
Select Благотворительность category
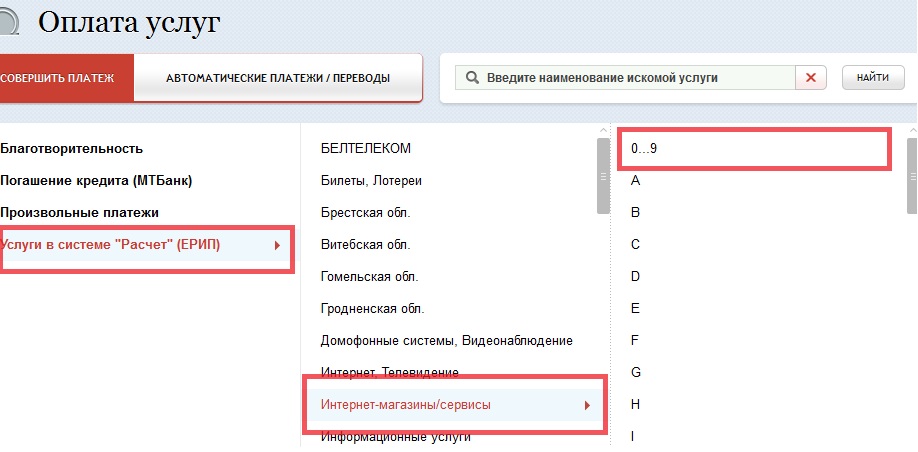(72, 149)
